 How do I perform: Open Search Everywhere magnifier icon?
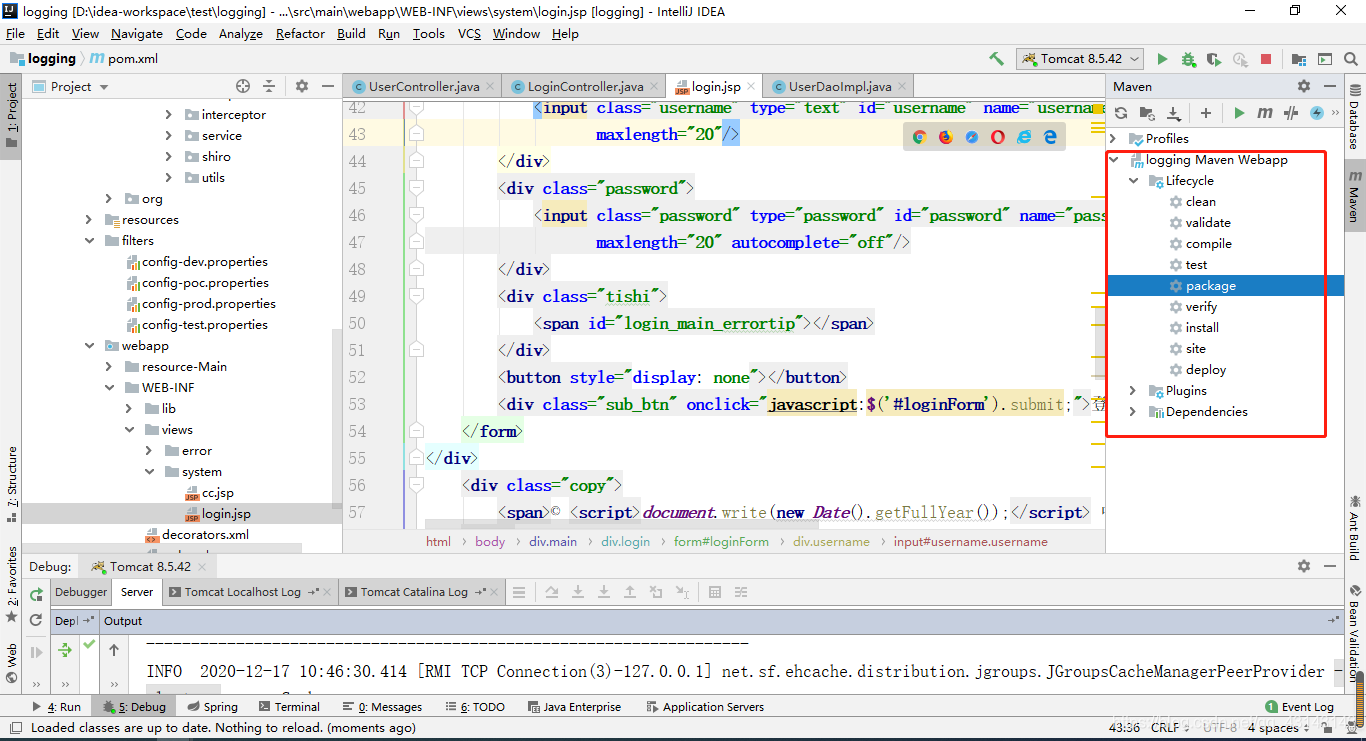(1351, 59)
